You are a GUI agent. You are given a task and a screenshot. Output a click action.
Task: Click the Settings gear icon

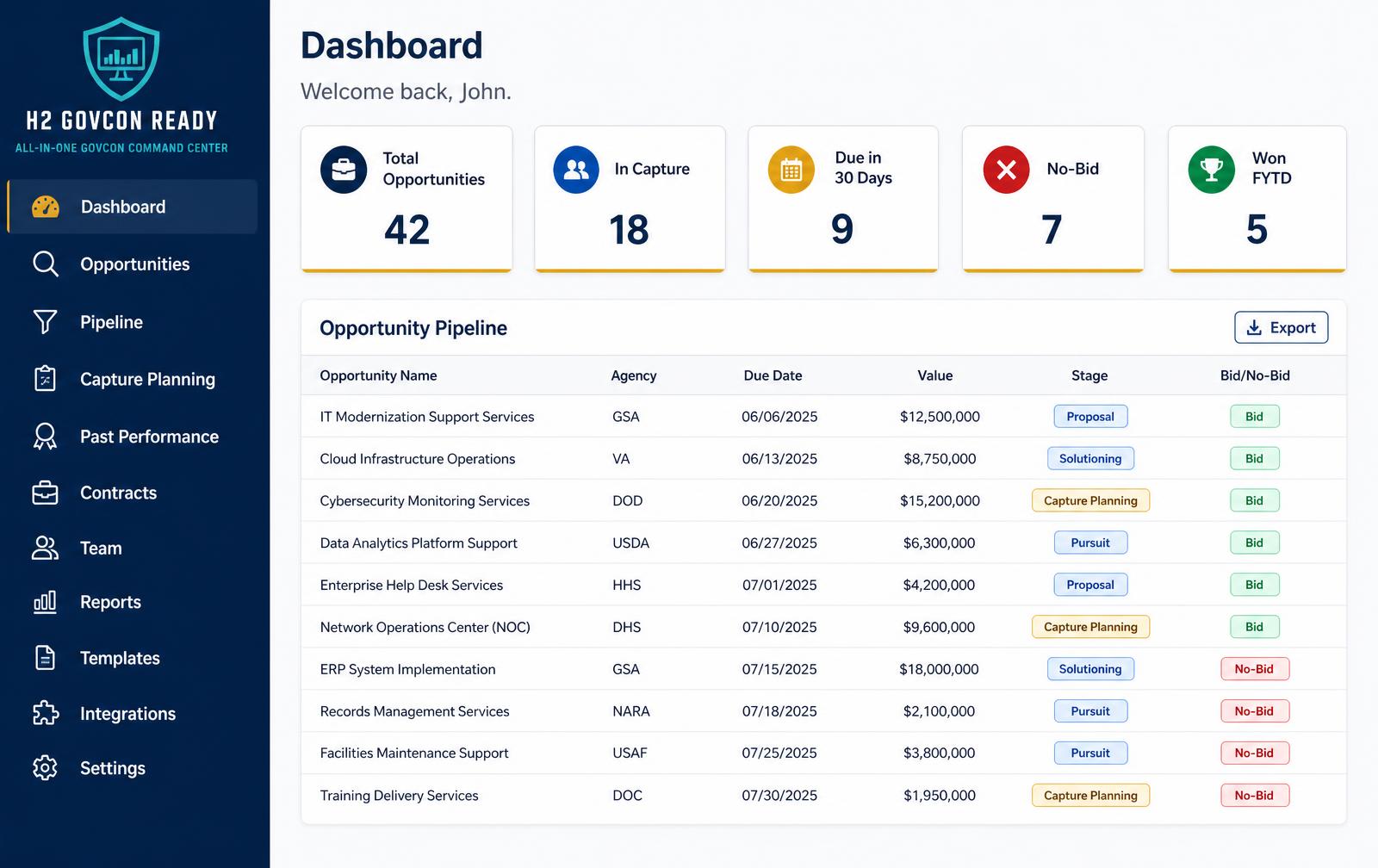click(x=45, y=767)
